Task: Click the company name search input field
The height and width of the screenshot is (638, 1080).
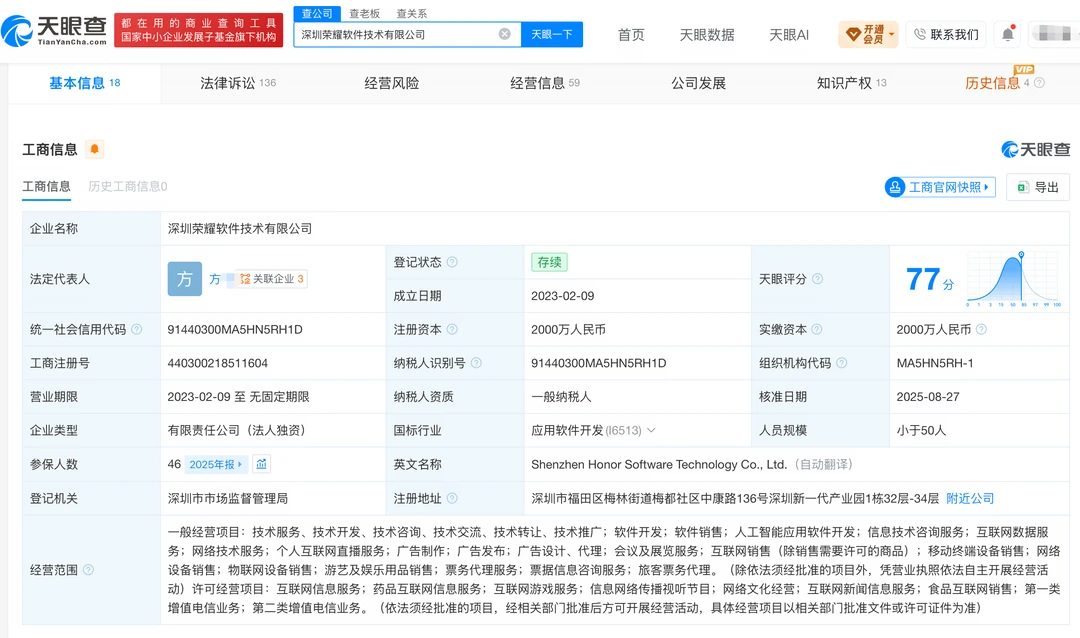Action: (x=397, y=34)
